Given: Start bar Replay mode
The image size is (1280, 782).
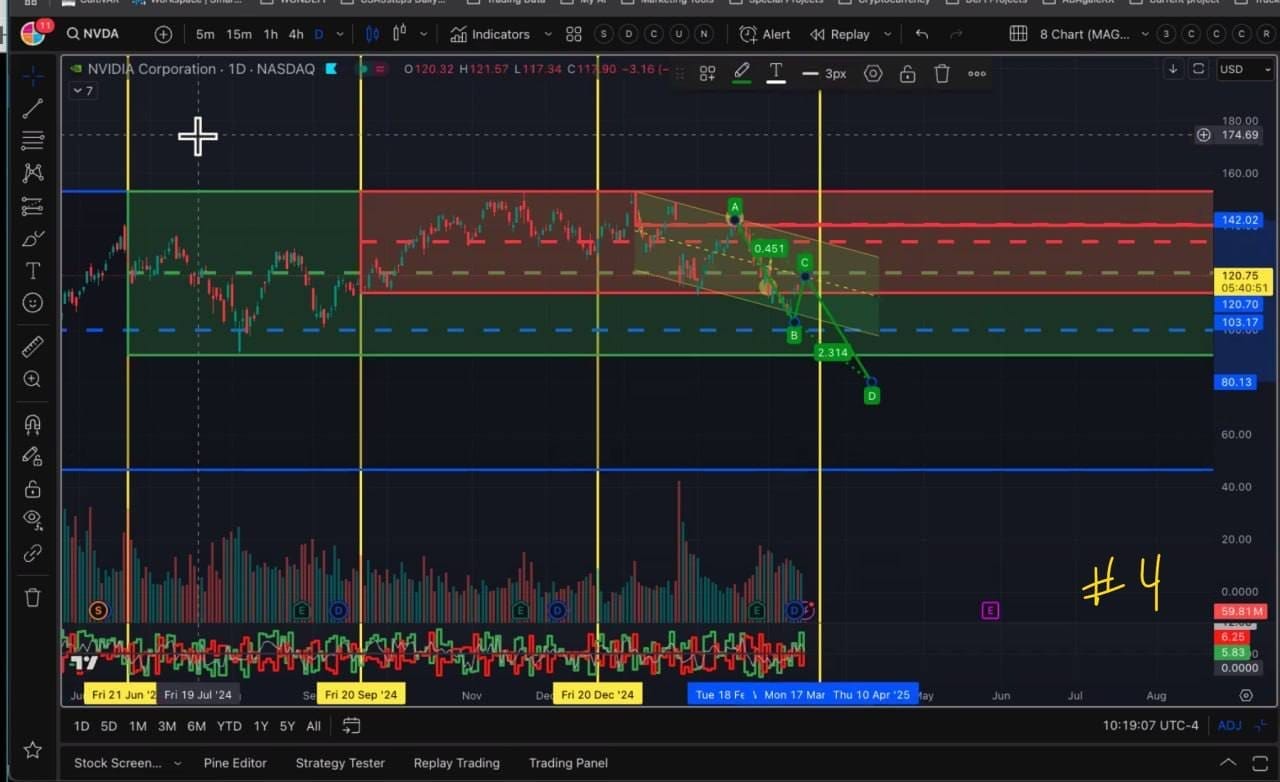Looking at the screenshot, I should (x=840, y=34).
